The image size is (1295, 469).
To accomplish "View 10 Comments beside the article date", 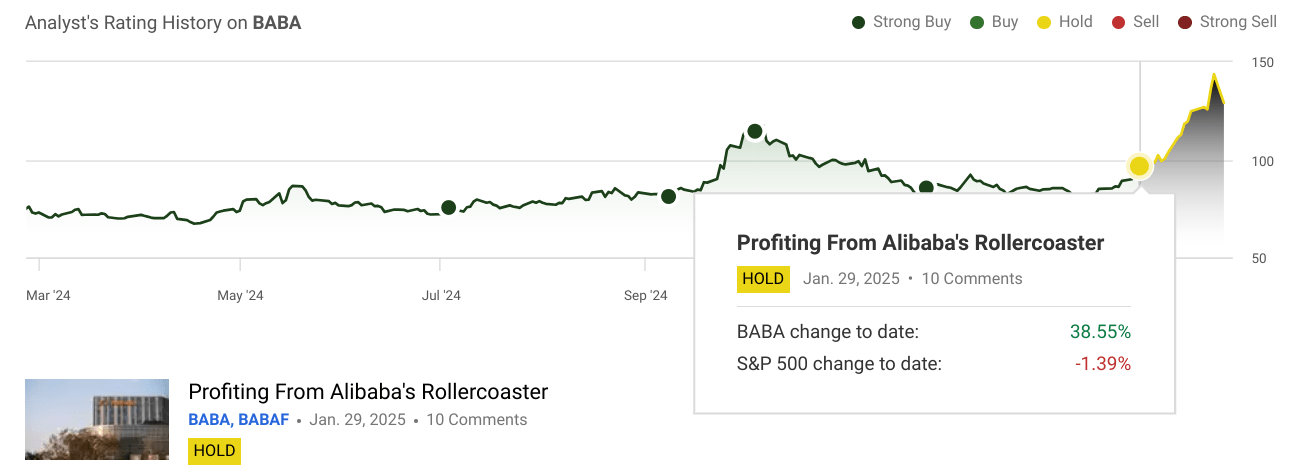I will pyautogui.click(x=476, y=420).
